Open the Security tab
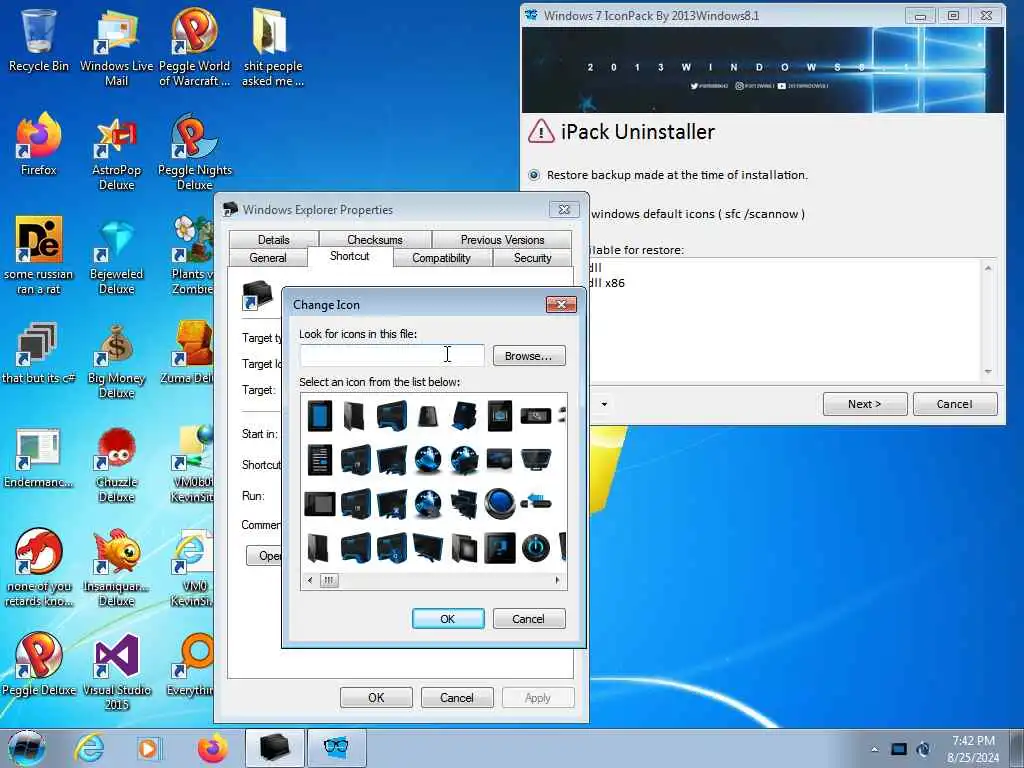The height and width of the screenshot is (768, 1024). tap(532, 258)
